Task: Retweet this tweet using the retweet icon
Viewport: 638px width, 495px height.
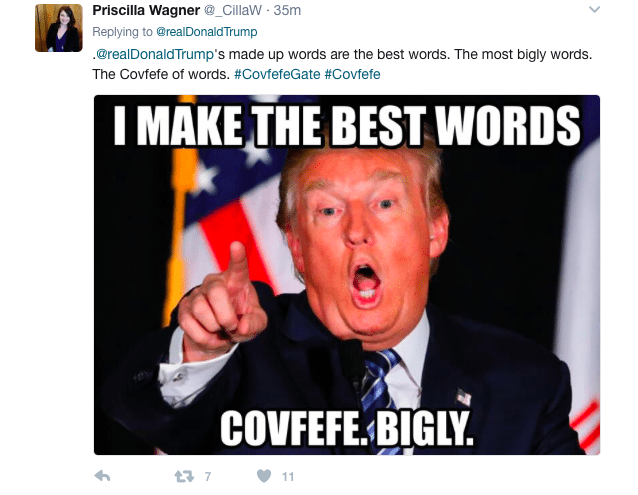Action: coord(184,476)
